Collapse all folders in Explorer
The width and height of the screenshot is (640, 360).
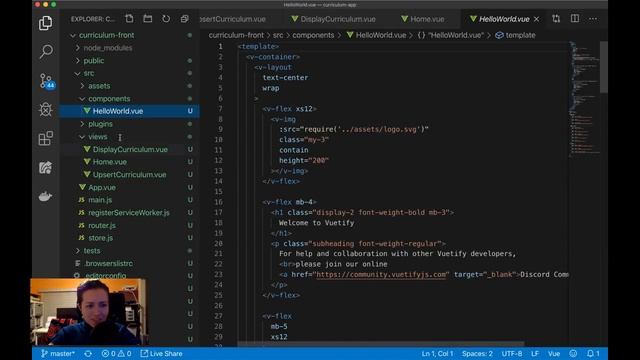[184, 19]
